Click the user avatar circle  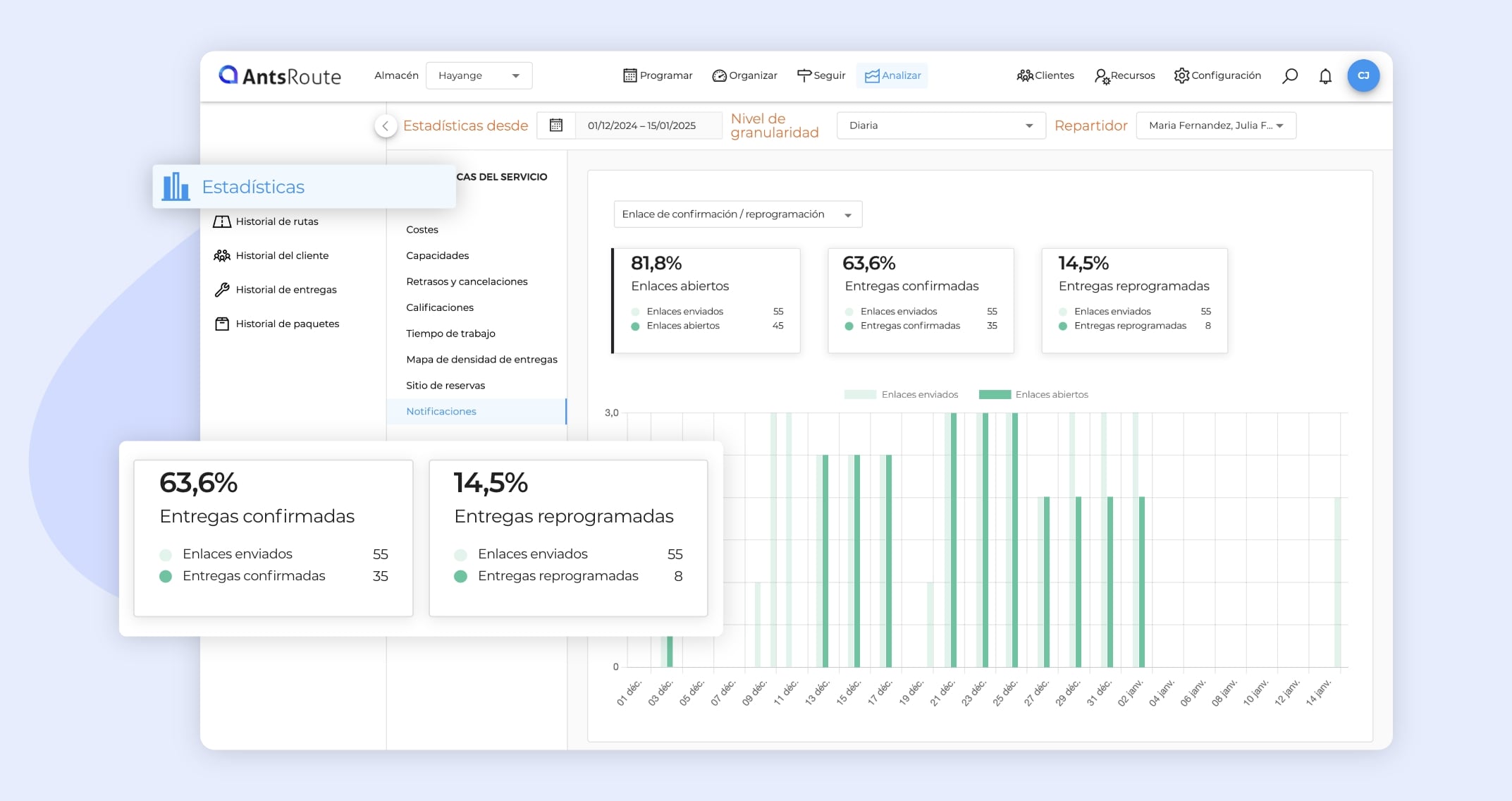(1363, 75)
